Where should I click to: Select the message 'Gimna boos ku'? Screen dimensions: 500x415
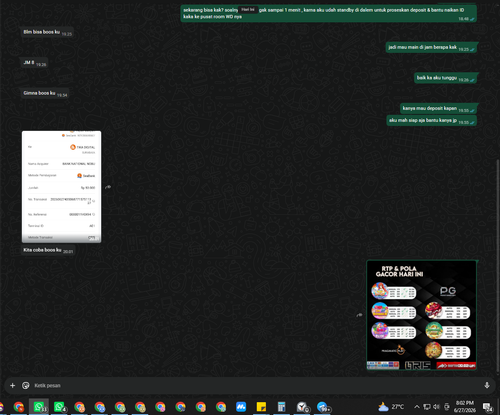[45, 93]
